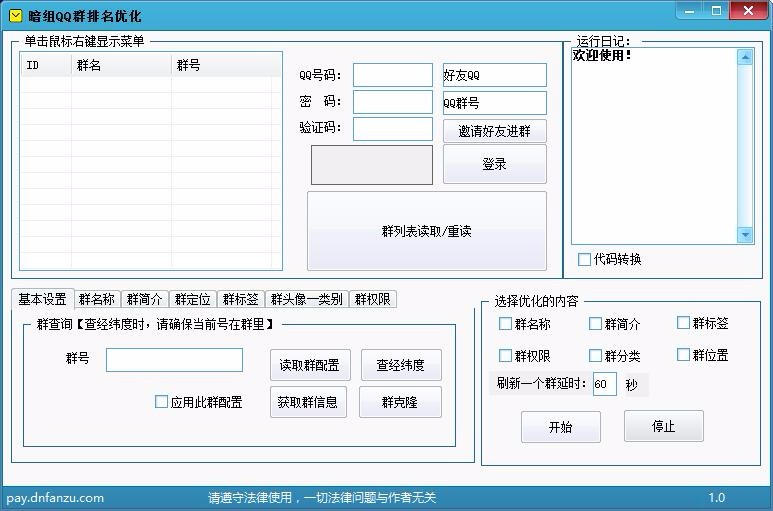Screen dimensions: 773x511
Task: Focus the QQ号码 input field
Action: 393,75
